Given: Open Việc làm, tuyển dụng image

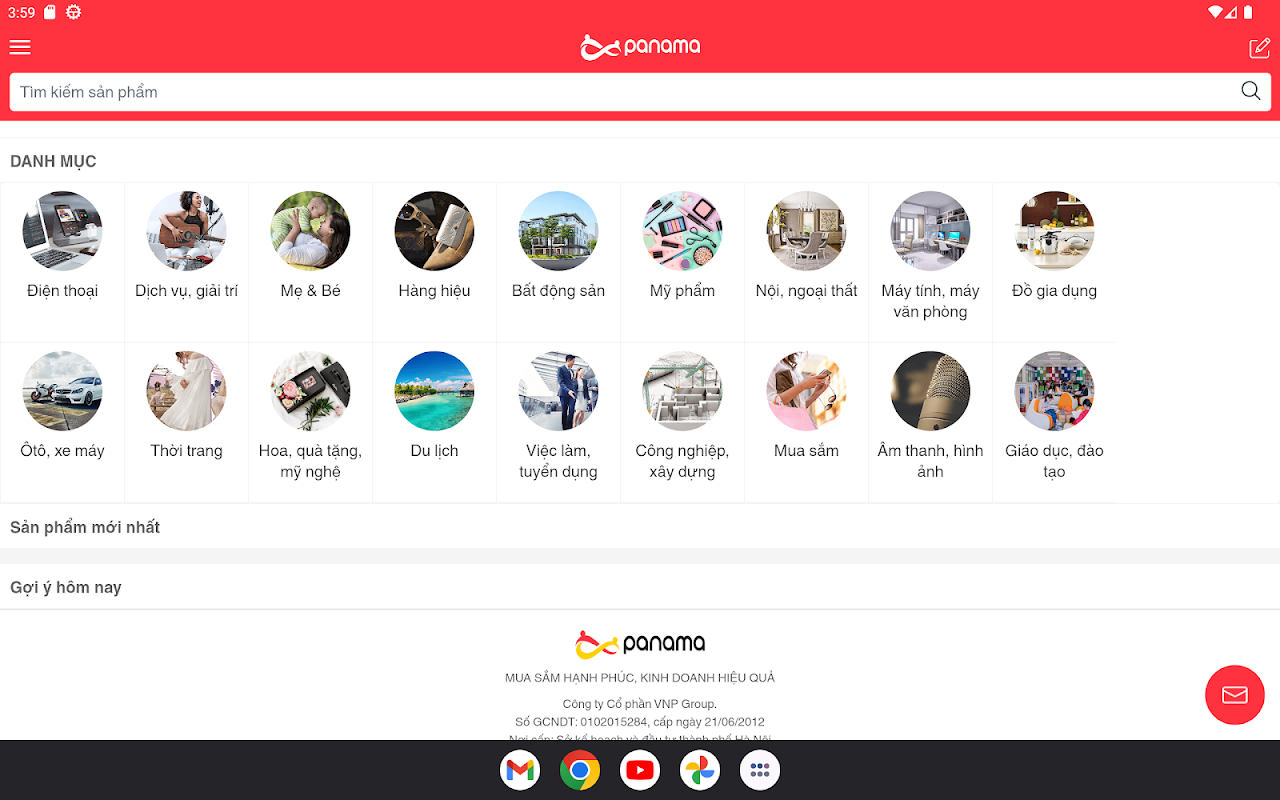Looking at the screenshot, I should pyautogui.click(x=558, y=391).
